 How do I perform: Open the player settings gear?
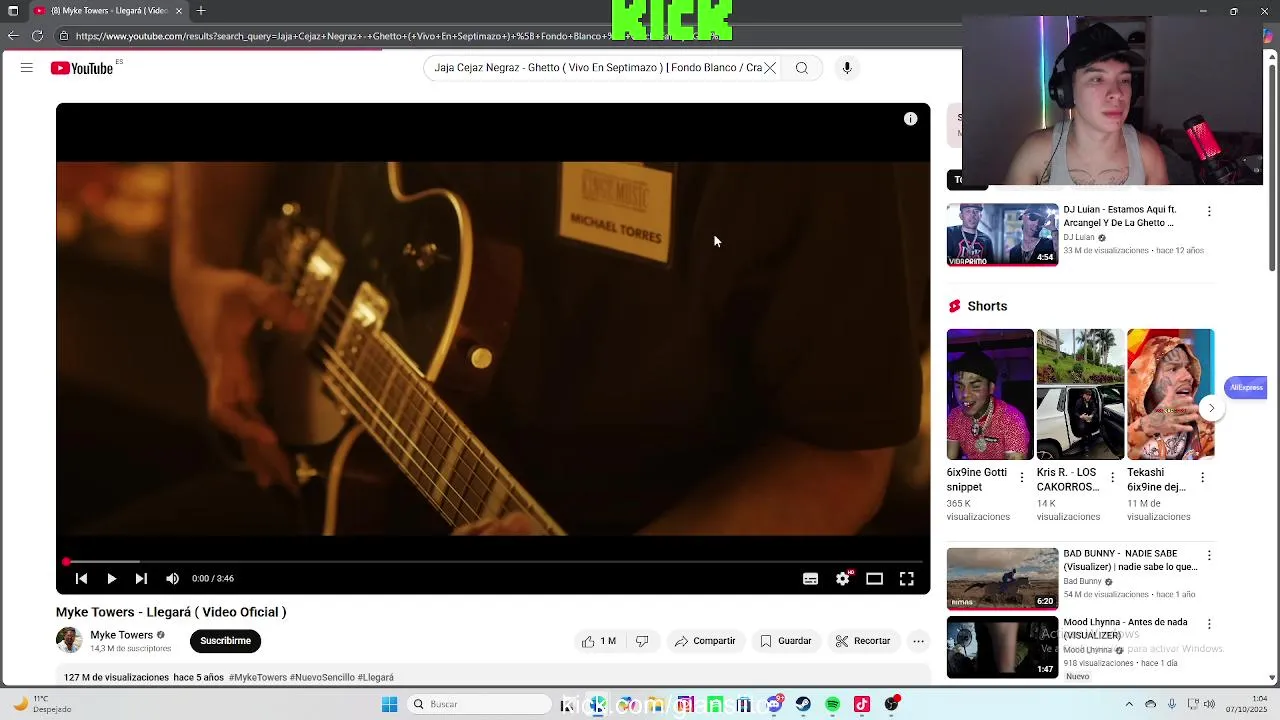[843, 578]
